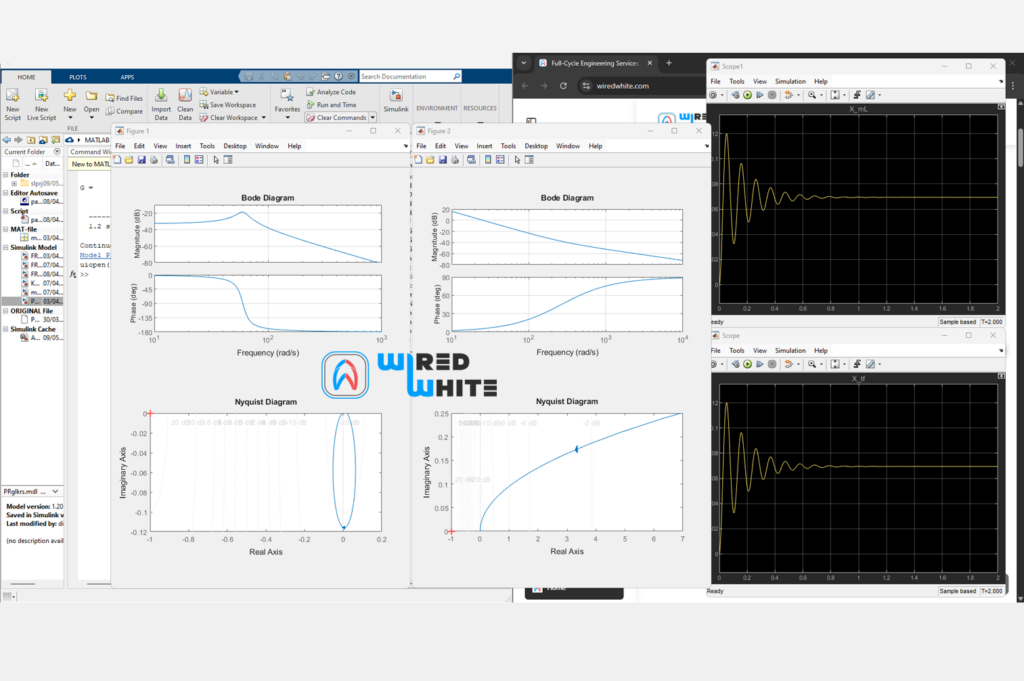
Task: Click Insert Colorbar icon in Figure 1 toolbar
Action: tap(187, 160)
